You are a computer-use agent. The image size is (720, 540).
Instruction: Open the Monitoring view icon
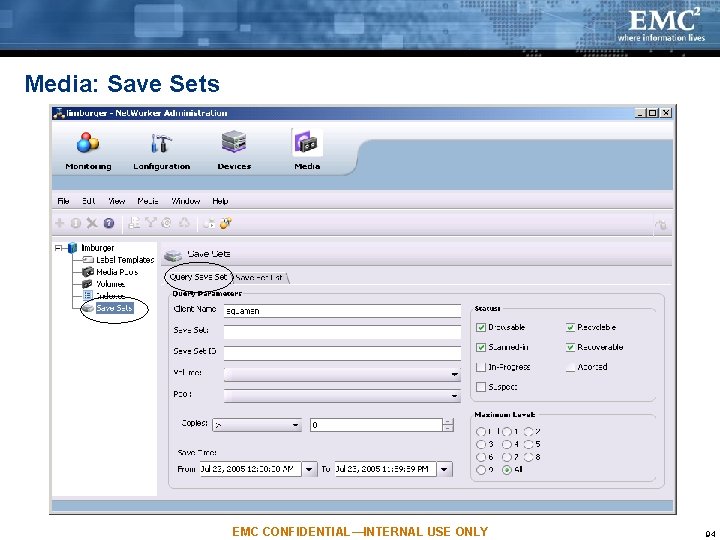click(x=88, y=142)
